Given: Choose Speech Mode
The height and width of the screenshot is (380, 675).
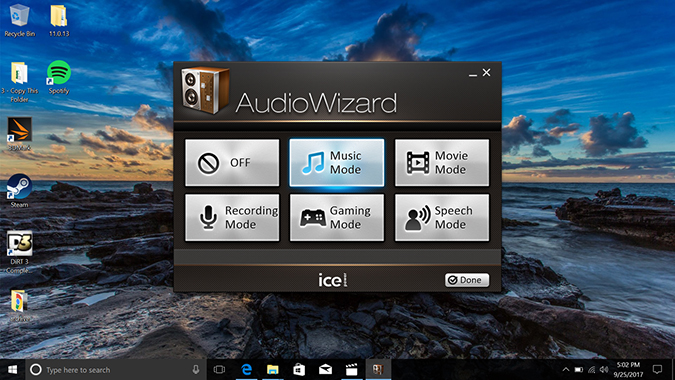Looking at the screenshot, I should coord(442,217).
